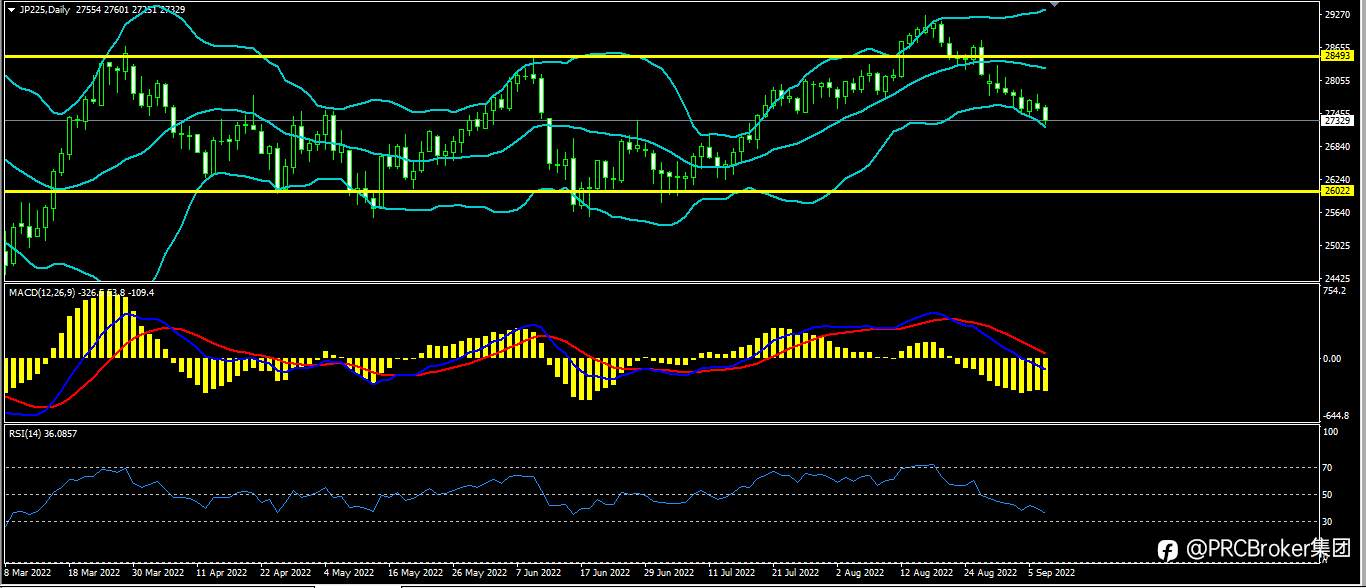Click the 28055 price scale value
Viewport: 1366px width, 588px height.
pos(1336,81)
